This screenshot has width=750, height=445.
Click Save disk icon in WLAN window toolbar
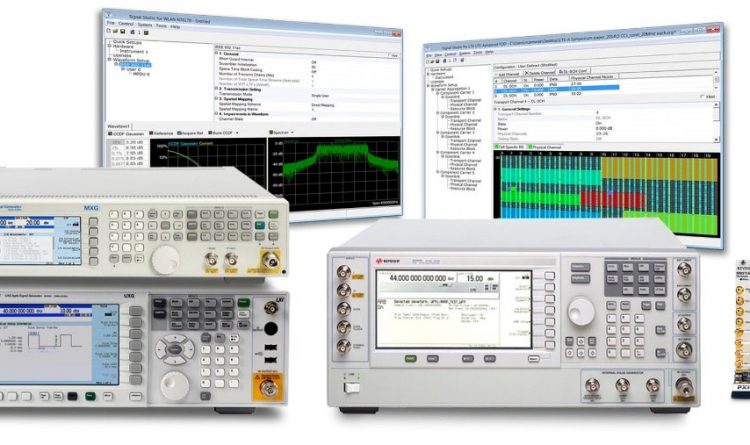pos(122,32)
